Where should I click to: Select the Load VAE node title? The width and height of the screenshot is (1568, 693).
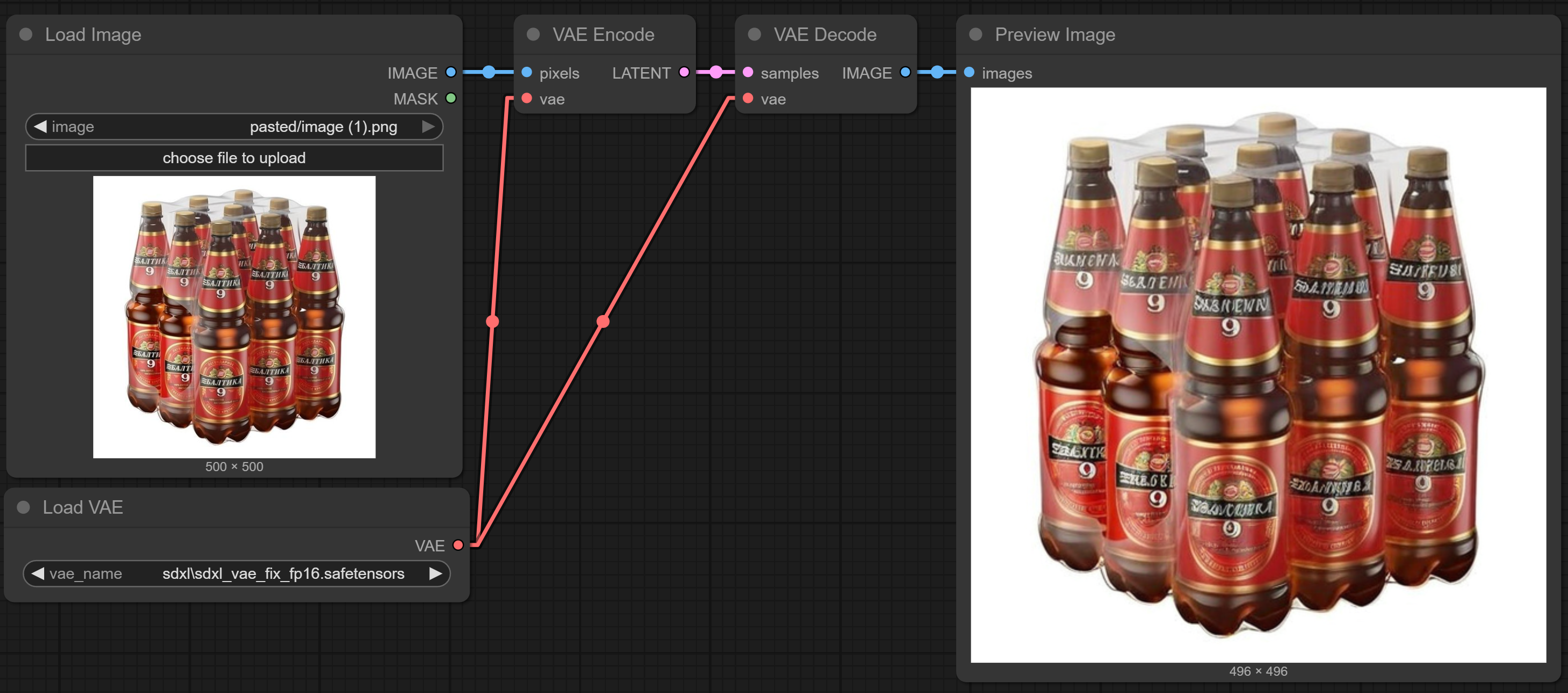83,507
